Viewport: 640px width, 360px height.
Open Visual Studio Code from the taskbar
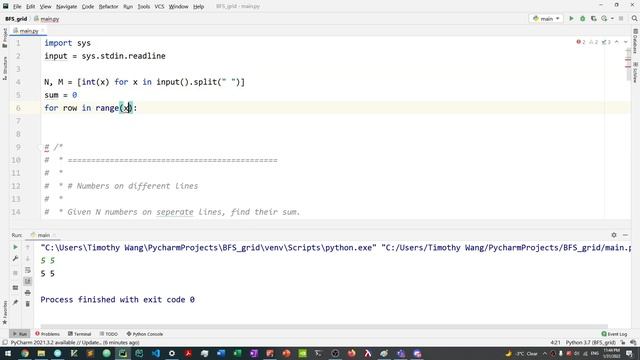(156, 353)
